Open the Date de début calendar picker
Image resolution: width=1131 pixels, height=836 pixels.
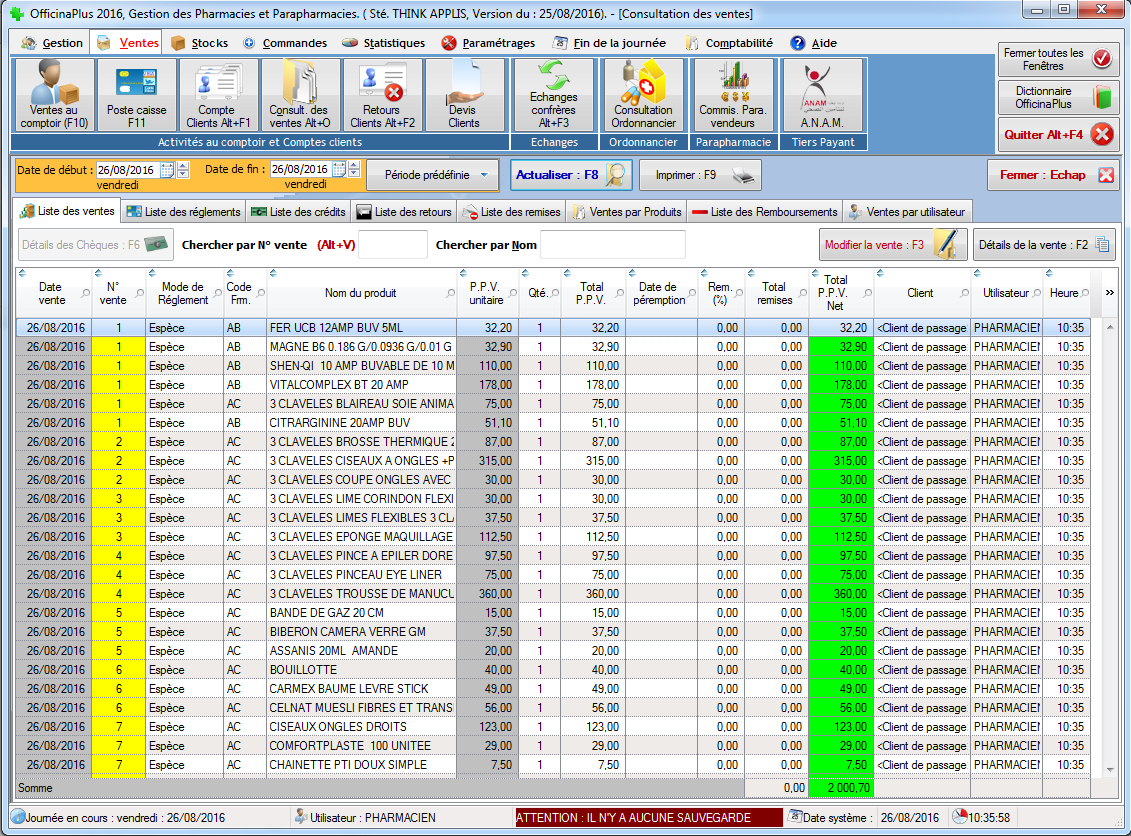coord(167,170)
